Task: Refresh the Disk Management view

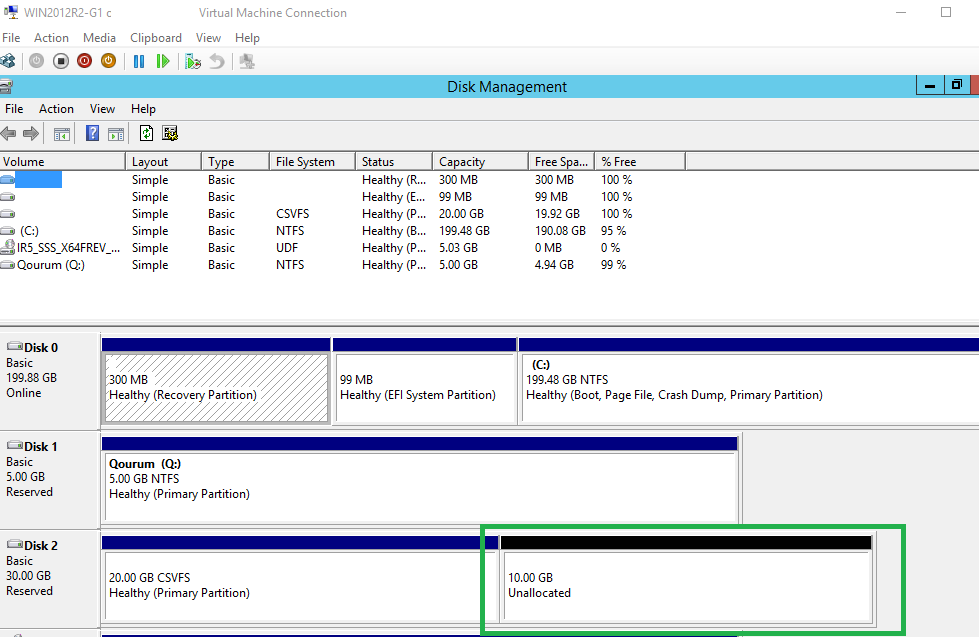Action: click(x=146, y=133)
